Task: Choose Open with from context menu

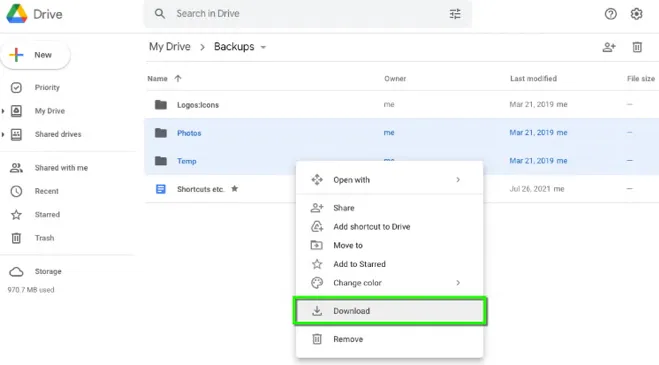Action: click(x=390, y=180)
